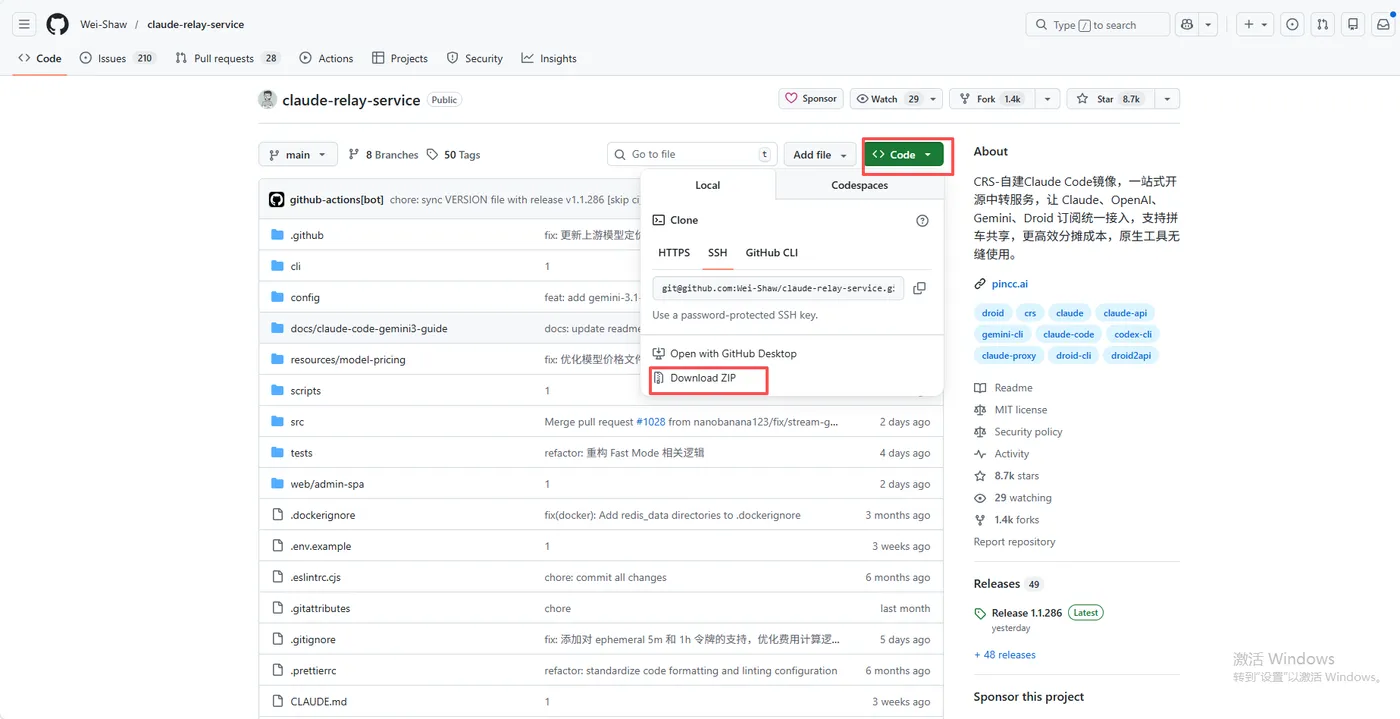Expand the create new plus dropdown

pos(1254,24)
